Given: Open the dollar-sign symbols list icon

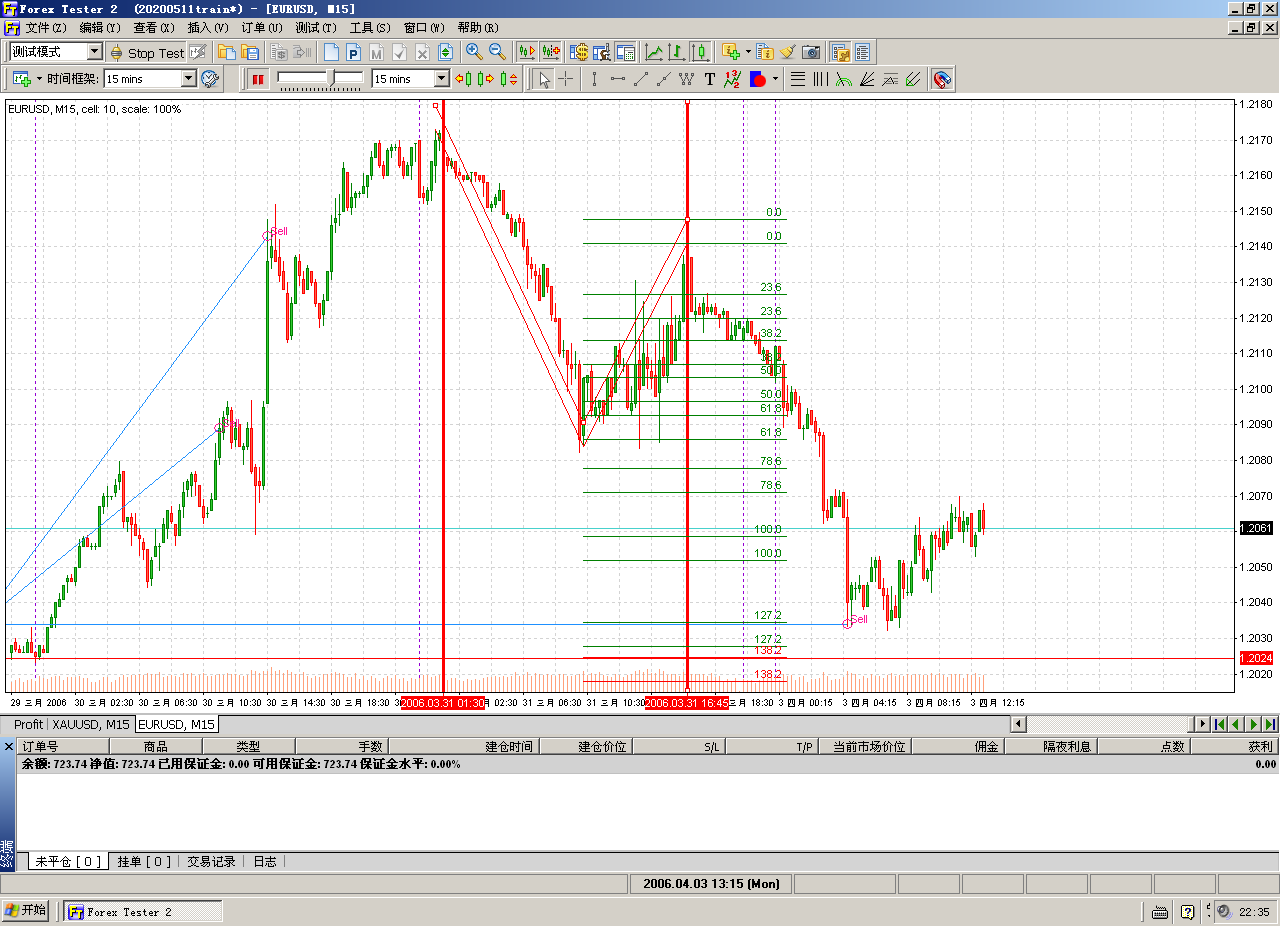Looking at the screenshot, I should pos(579,53).
